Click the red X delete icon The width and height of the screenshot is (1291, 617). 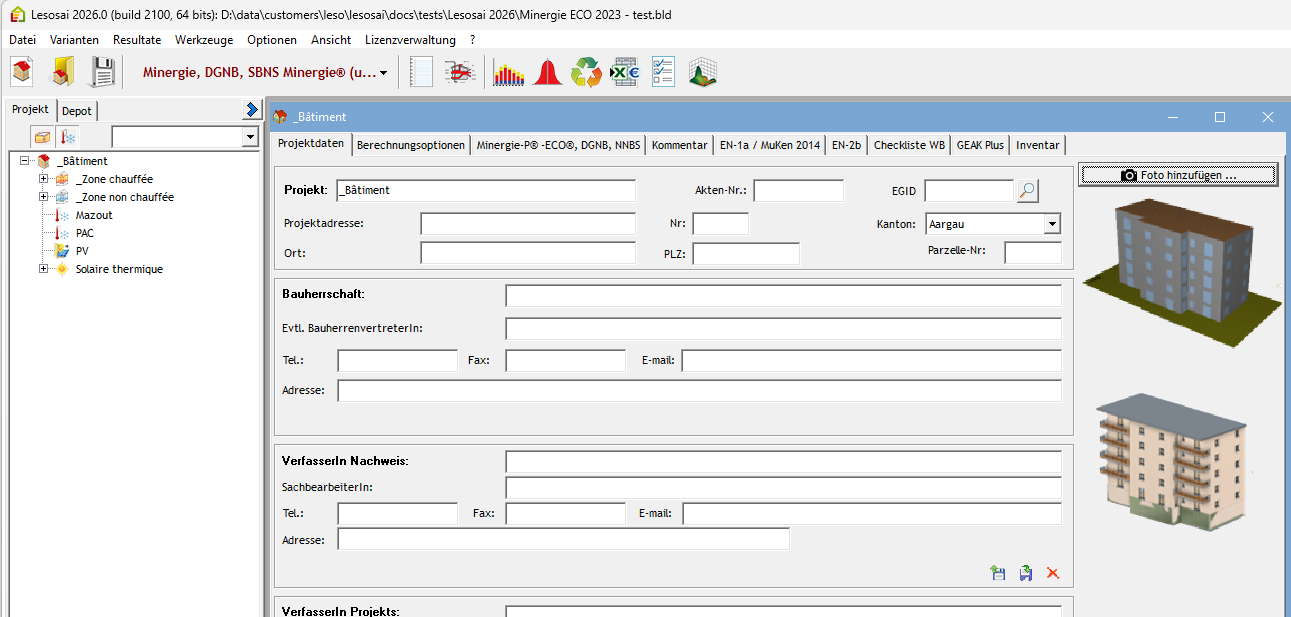tap(1052, 573)
